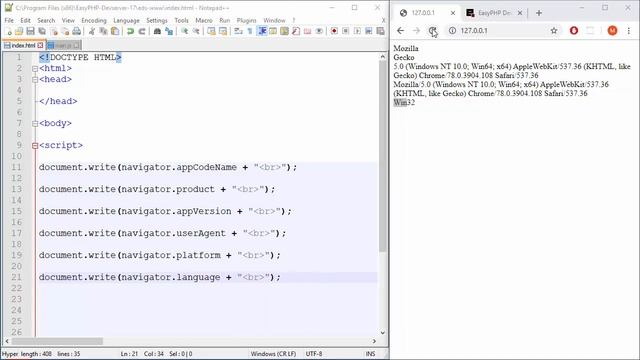Switch to the EasyPHP browser tab
Viewport: 640px width, 360px height.
coord(495,13)
